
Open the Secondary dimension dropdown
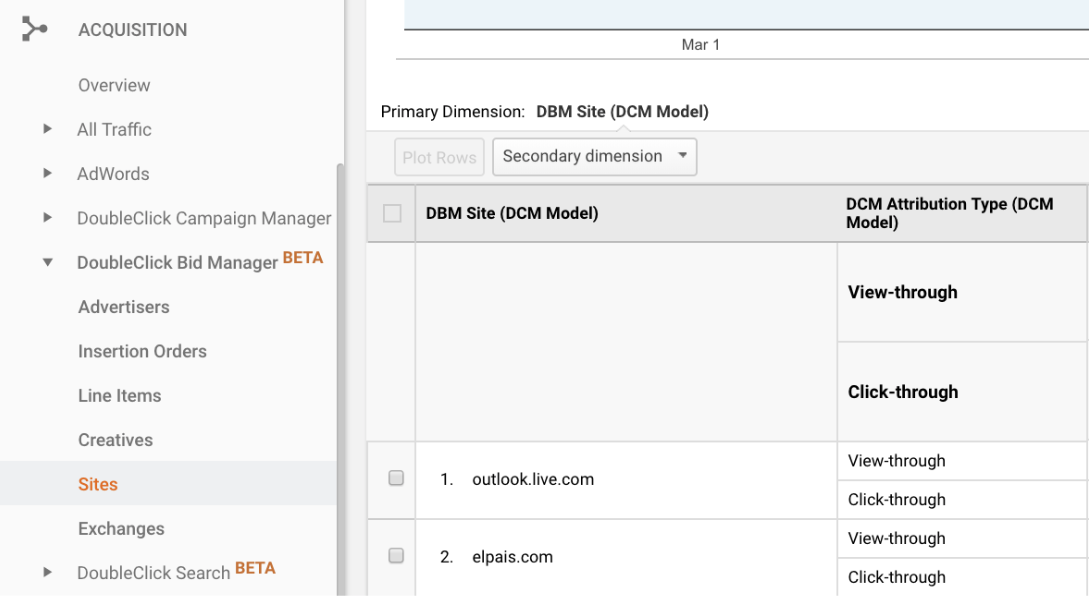[594, 156]
